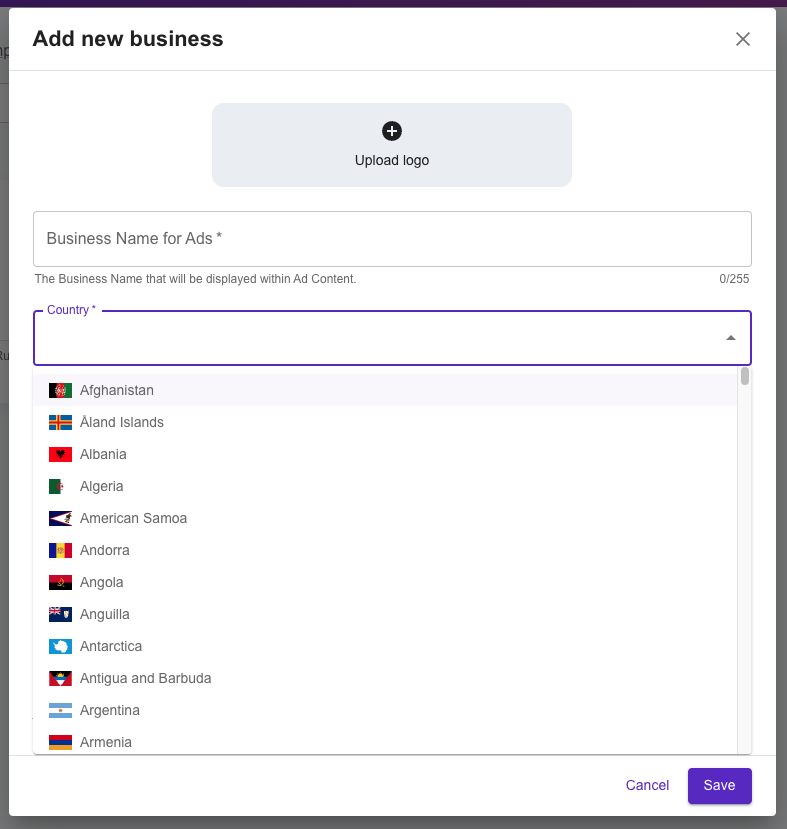Click the Åland Islands flag icon
Screen dimensions: 787x829
pyautogui.click(x=60, y=422)
